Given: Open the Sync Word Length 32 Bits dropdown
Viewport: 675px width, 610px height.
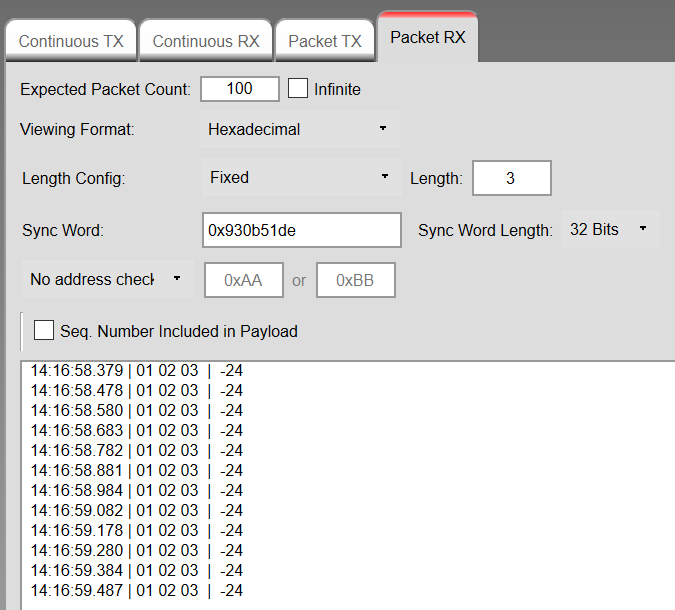Looking at the screenshot, I should 610,229.
